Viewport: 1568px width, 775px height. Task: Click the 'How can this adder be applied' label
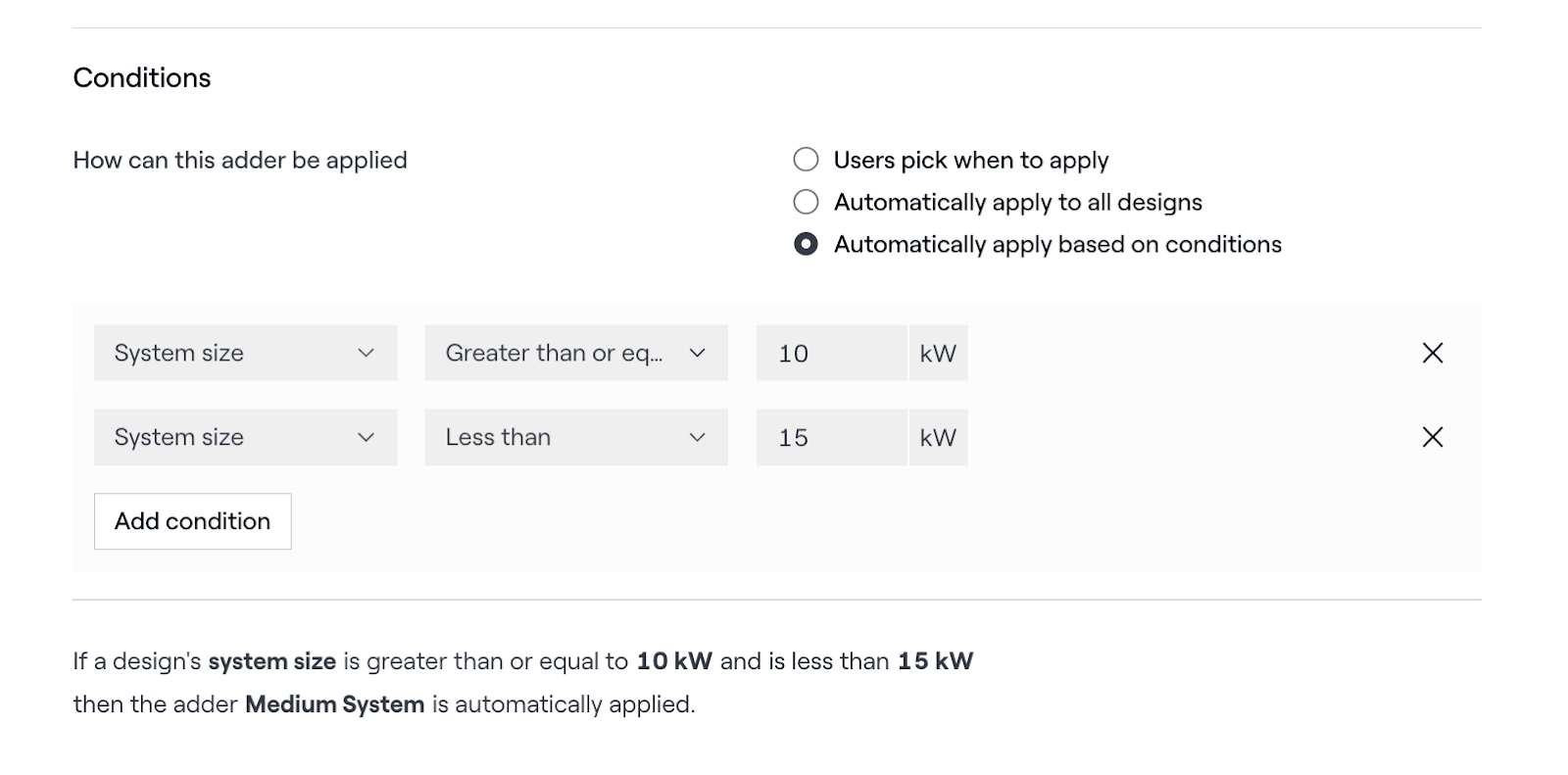tap(240, 161)
